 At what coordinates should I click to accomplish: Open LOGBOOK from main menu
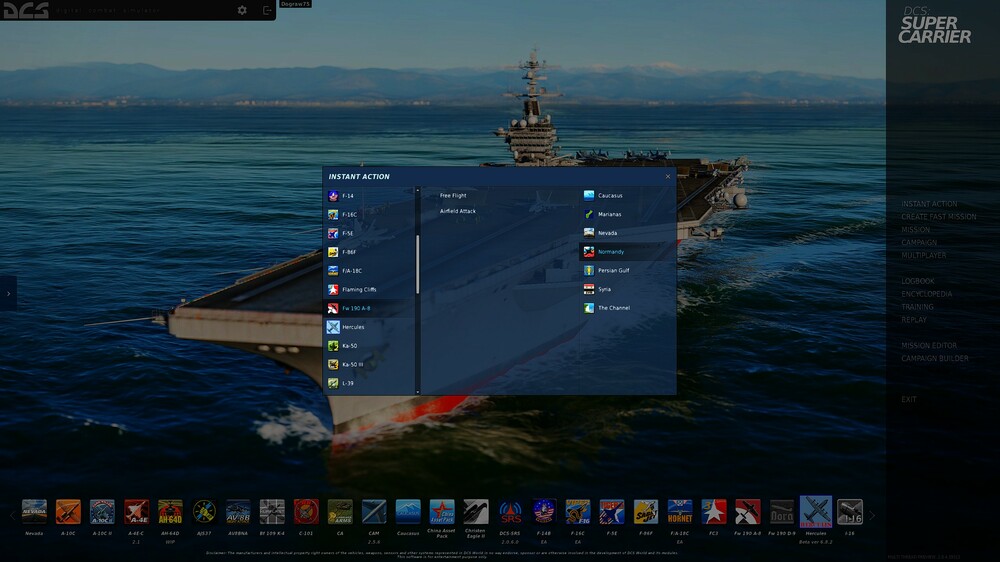coord(917,281)
